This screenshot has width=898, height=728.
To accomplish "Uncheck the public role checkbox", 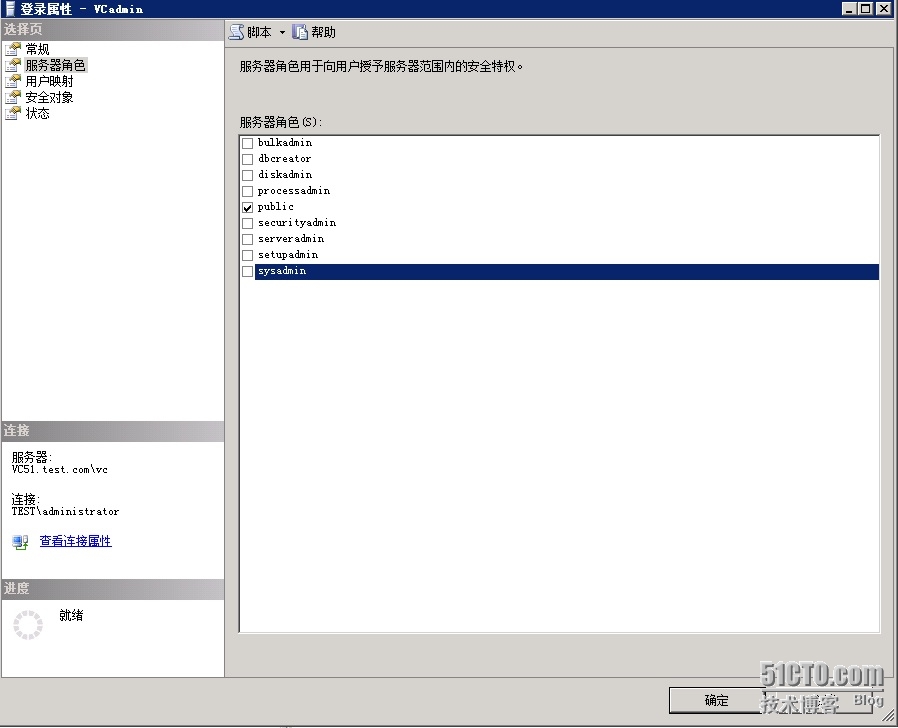I will (x=247, y=207).
